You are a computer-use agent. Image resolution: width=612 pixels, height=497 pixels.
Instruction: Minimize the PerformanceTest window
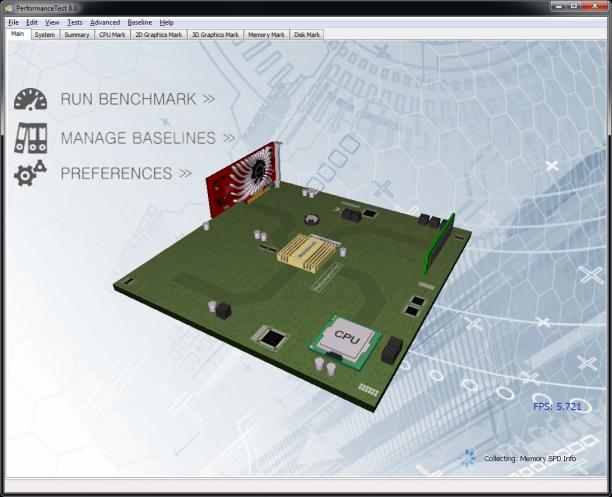point(559,5)
